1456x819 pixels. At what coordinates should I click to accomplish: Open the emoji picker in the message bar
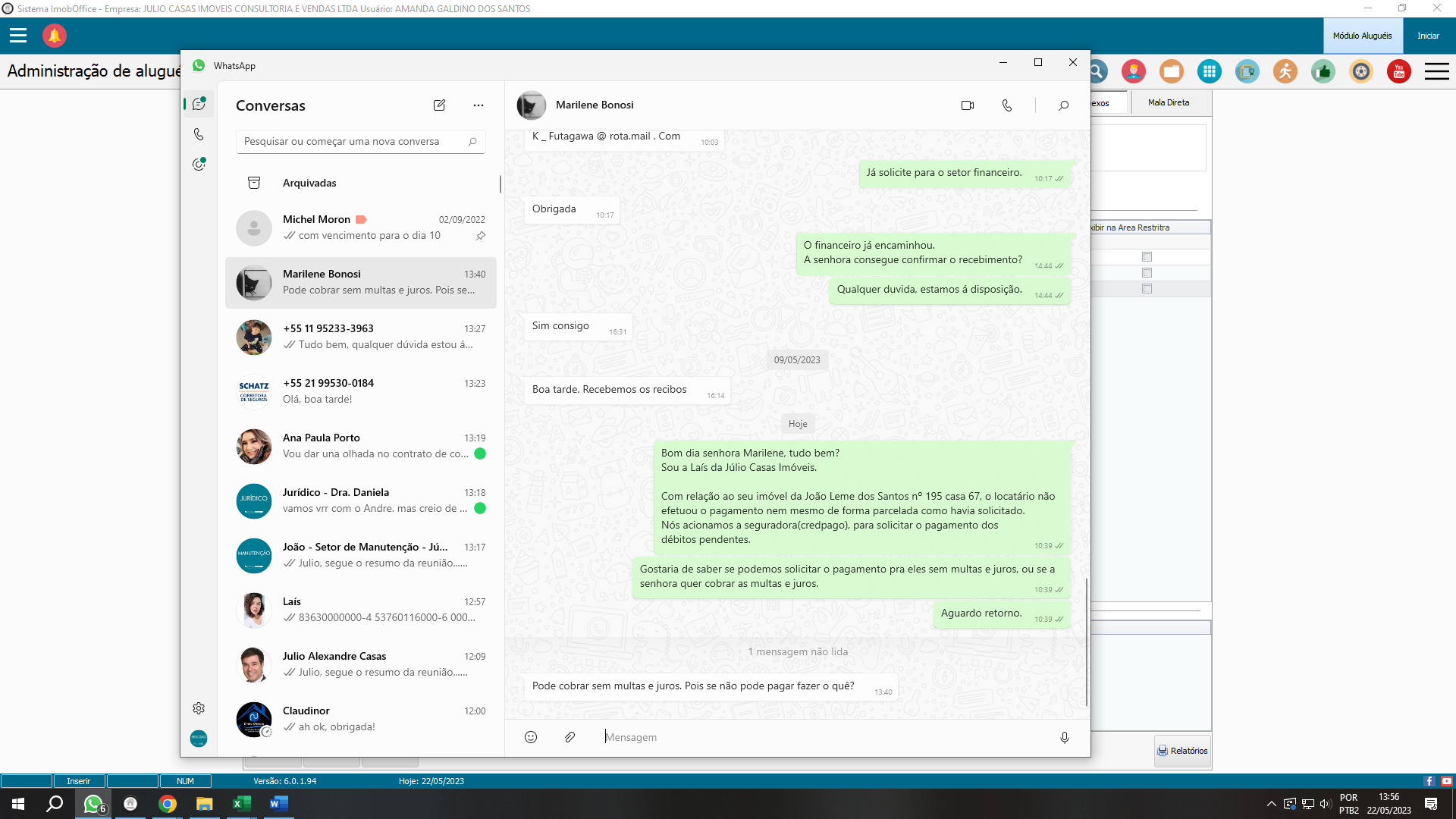click(x=531, y=737)
